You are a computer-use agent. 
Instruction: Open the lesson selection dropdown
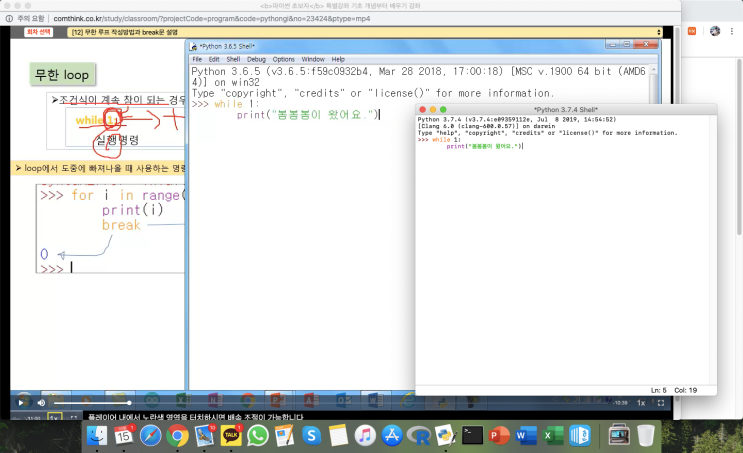pyautogui.click(x=364, y=32)
